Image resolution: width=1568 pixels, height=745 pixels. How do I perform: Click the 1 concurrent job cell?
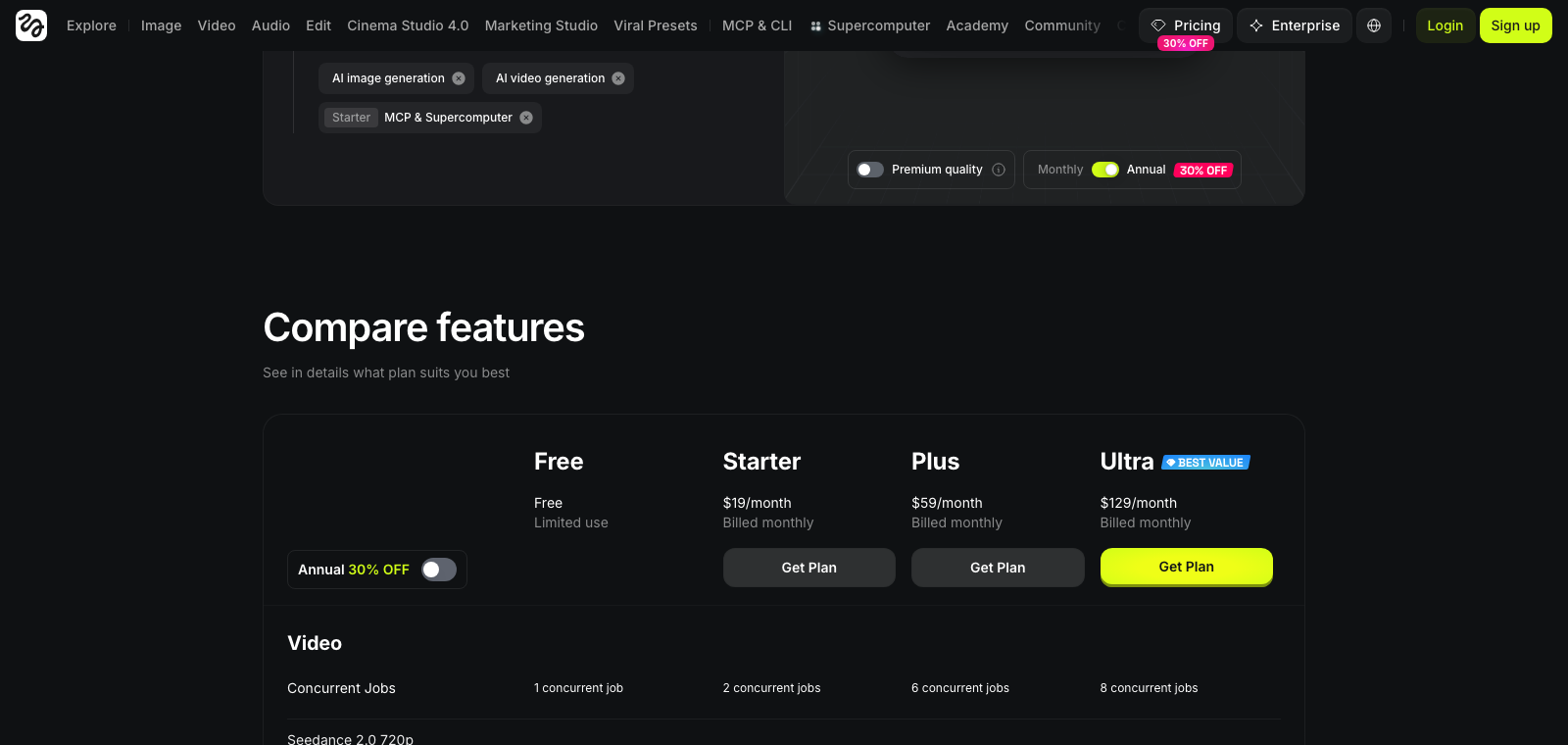point(578,688)
